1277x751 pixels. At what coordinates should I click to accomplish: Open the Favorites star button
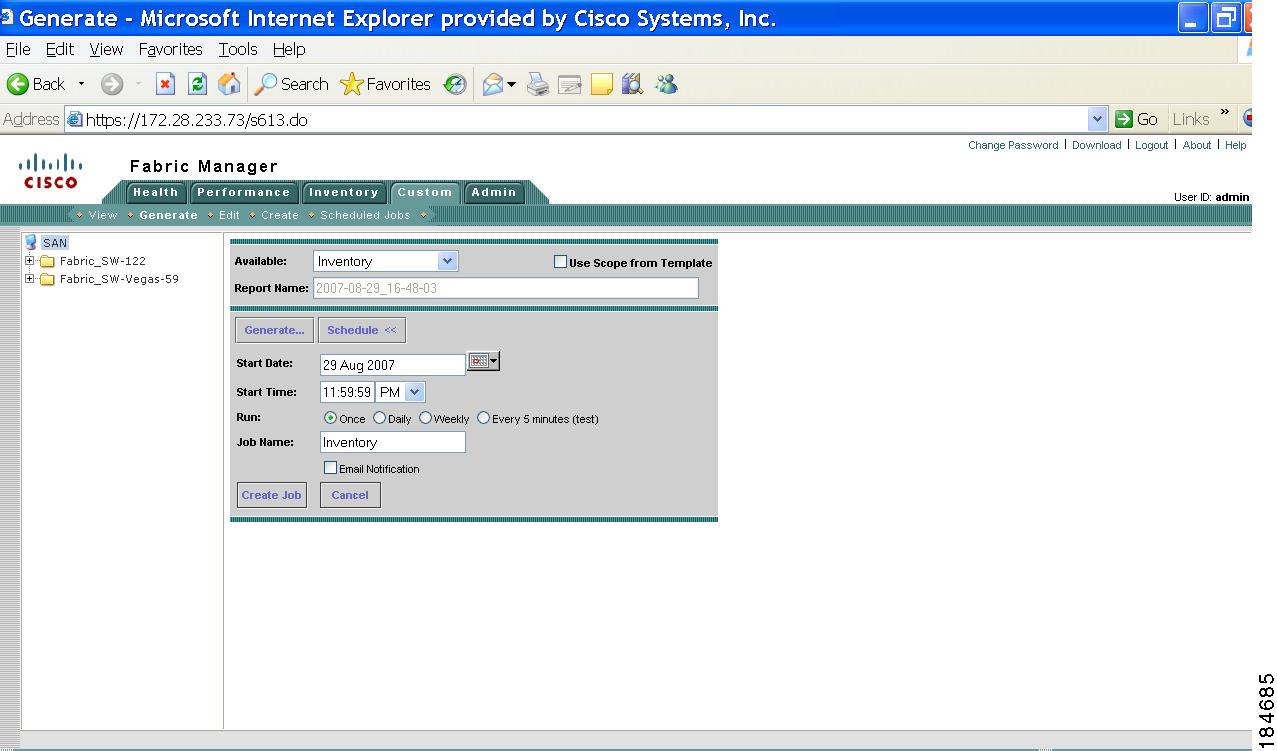(x=386, y=85)
